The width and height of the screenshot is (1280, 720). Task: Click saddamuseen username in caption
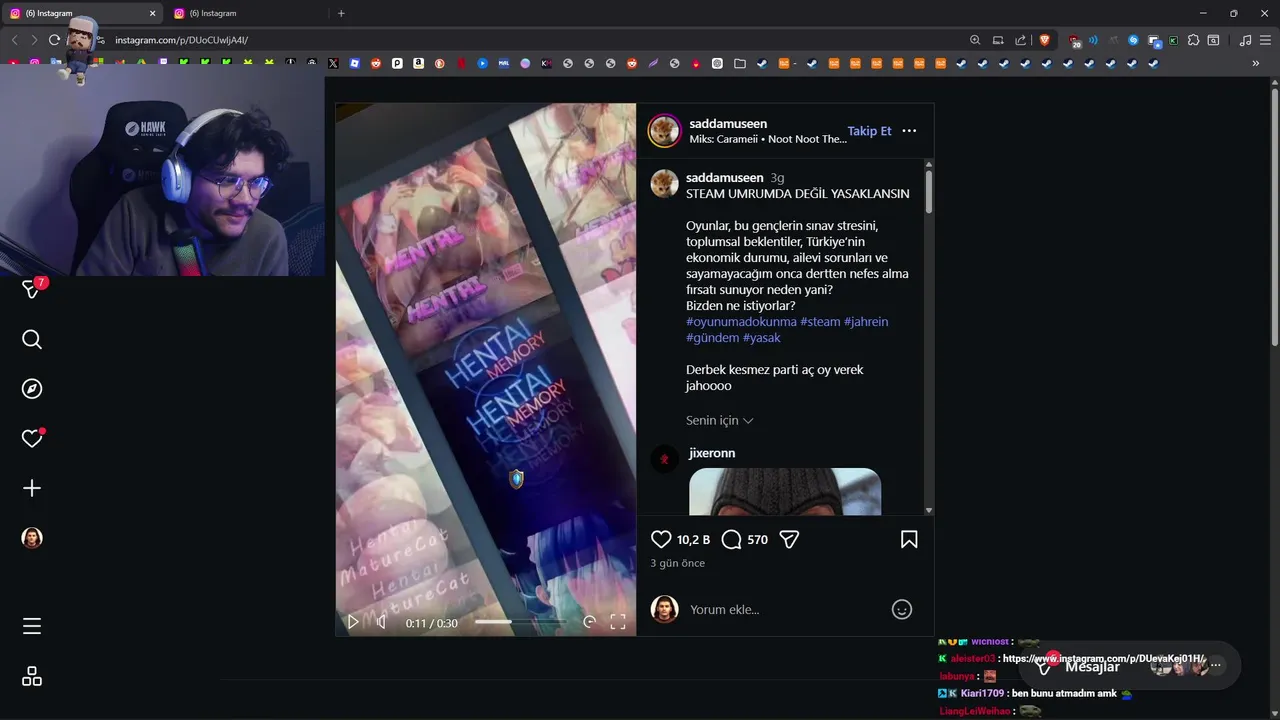[725, 178]
